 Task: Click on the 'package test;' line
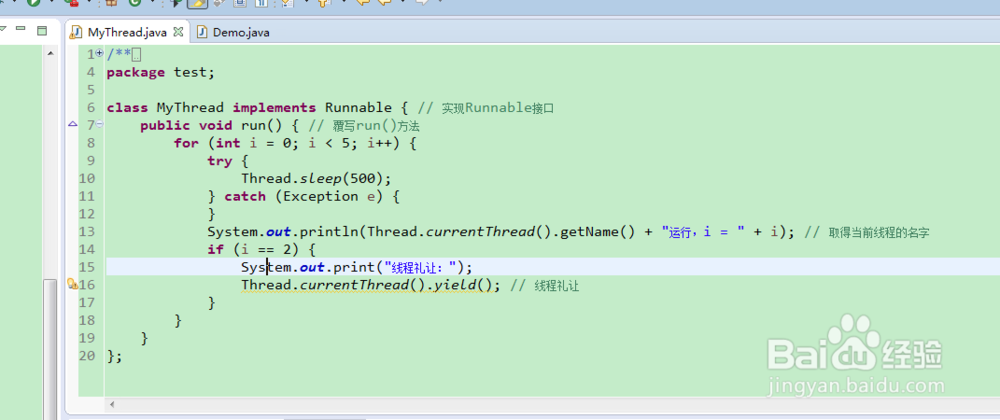click(161, 72)
